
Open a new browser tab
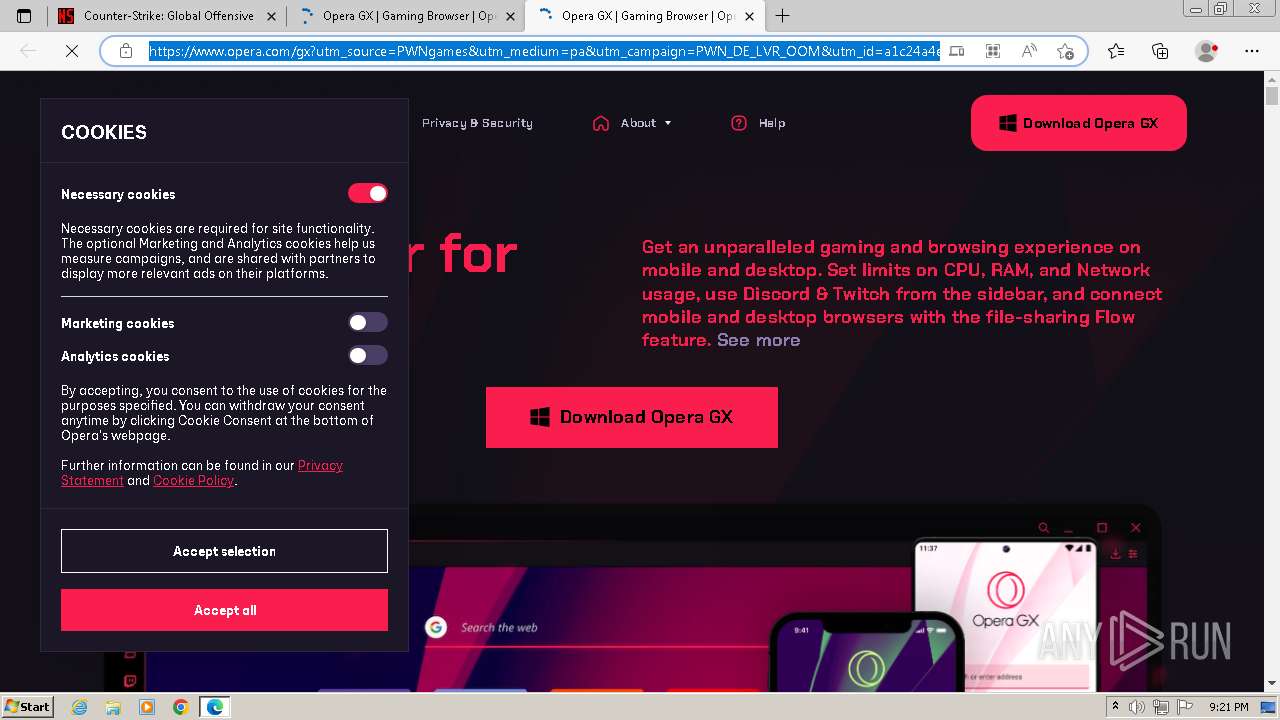pyautogui.click(x=782, y=16)
